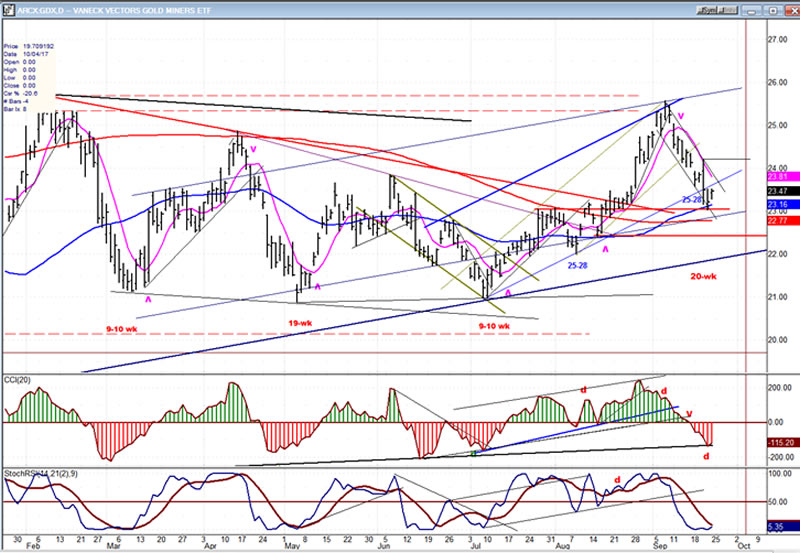
Task: Select the blue 25-28 annotation near September low
Action: pyautogui.click(x=692, y=199)
